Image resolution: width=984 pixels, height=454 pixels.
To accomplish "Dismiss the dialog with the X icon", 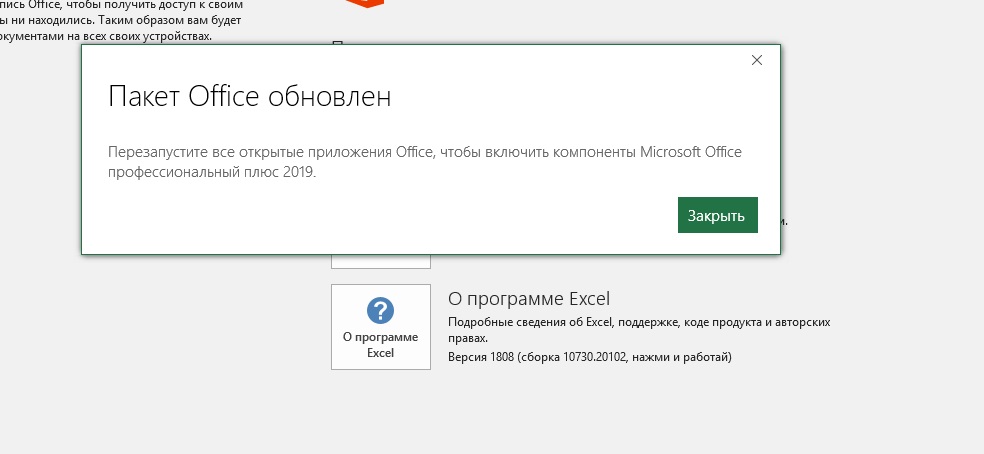I will point(757,60).
